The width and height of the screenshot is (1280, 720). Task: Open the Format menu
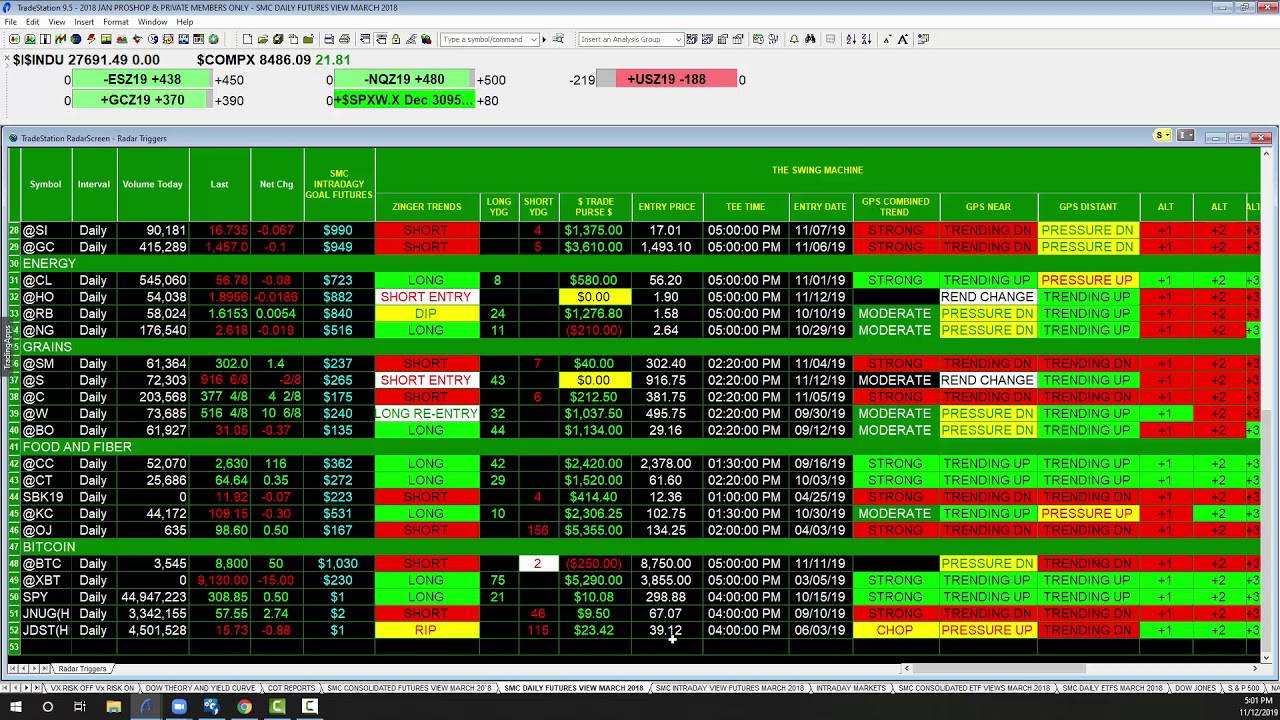click(x=115, y=22)
